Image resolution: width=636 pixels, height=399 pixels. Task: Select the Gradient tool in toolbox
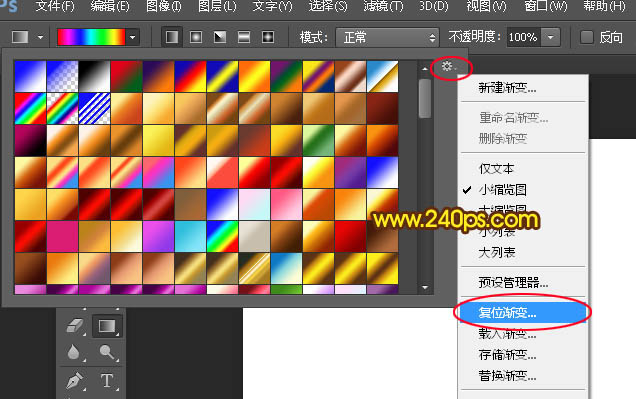point(107,326)
